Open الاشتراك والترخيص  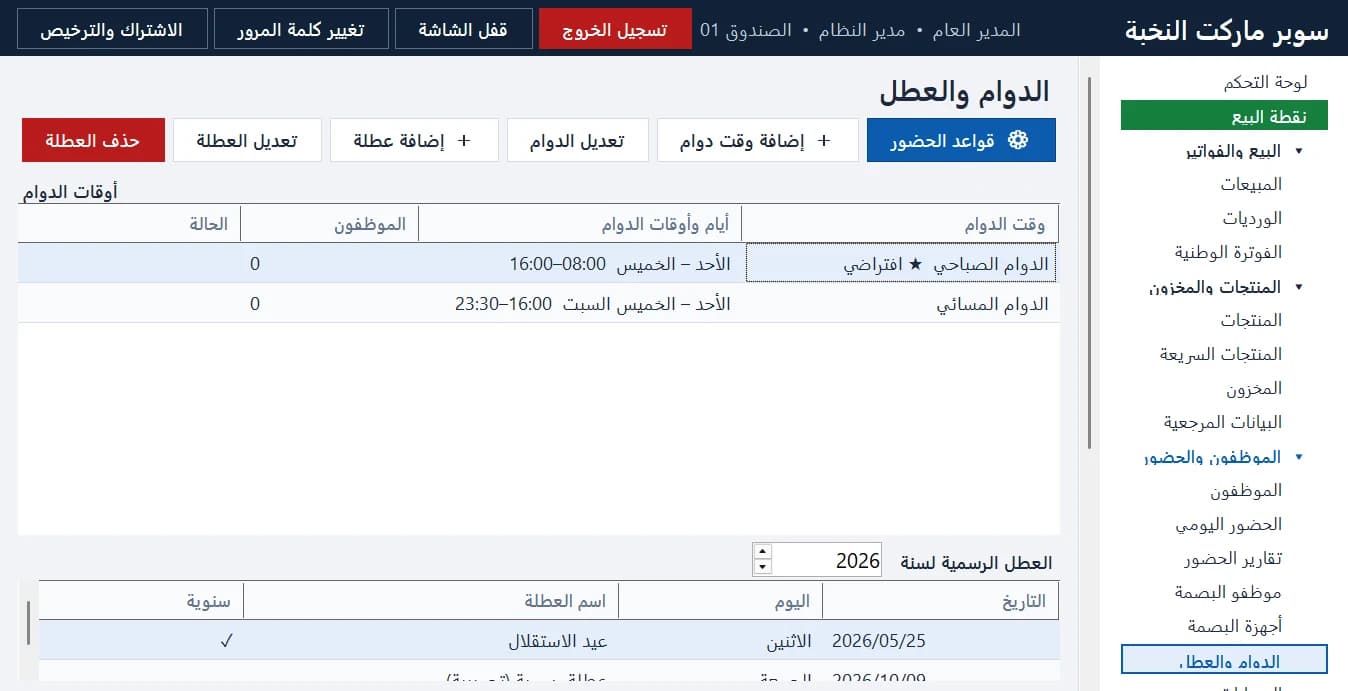tap(112, 29)
